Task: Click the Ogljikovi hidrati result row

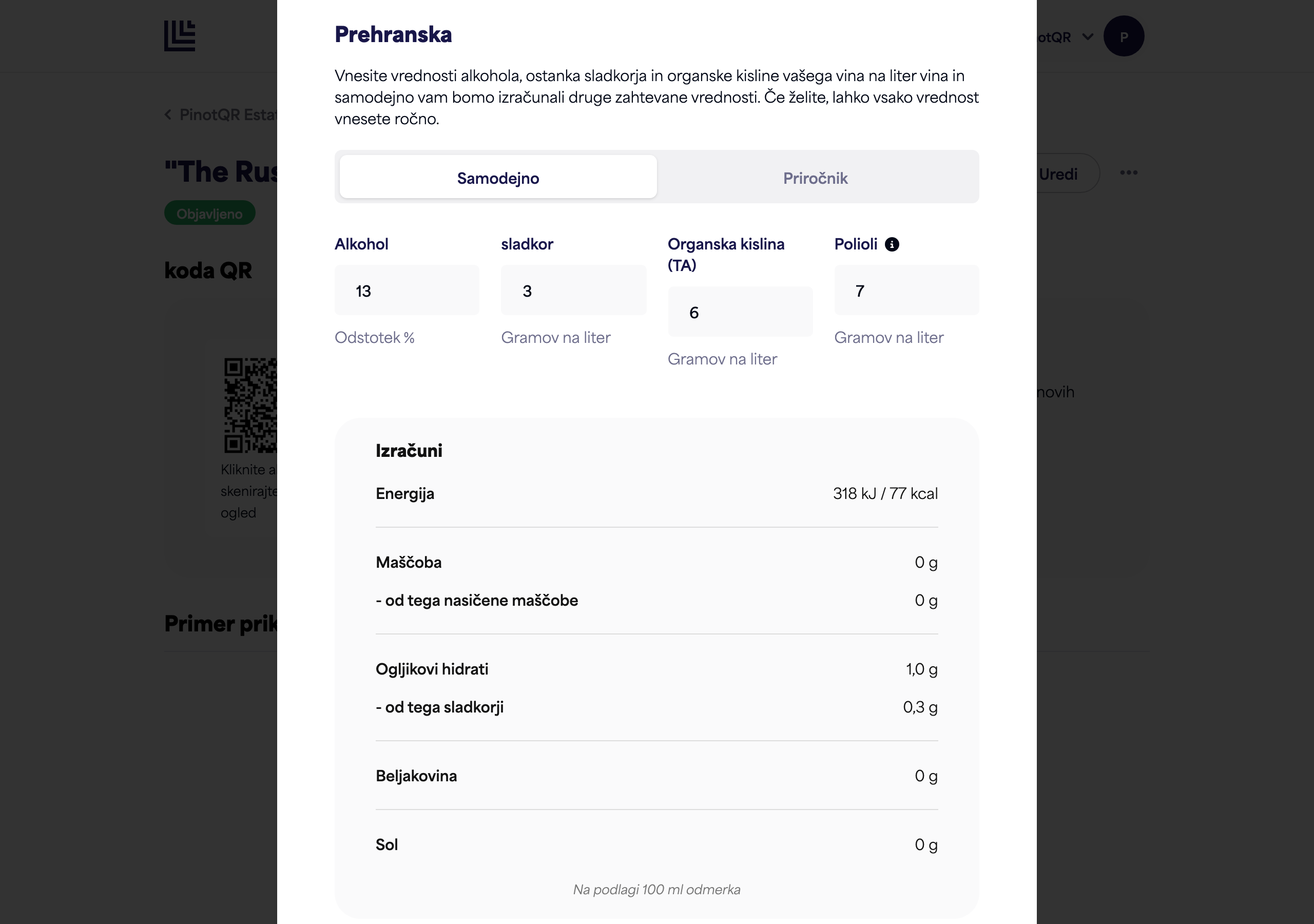Action: point(656,669)
